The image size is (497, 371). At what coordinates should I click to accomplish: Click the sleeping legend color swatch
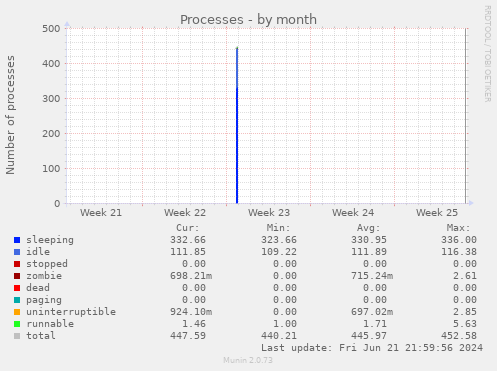17,240
